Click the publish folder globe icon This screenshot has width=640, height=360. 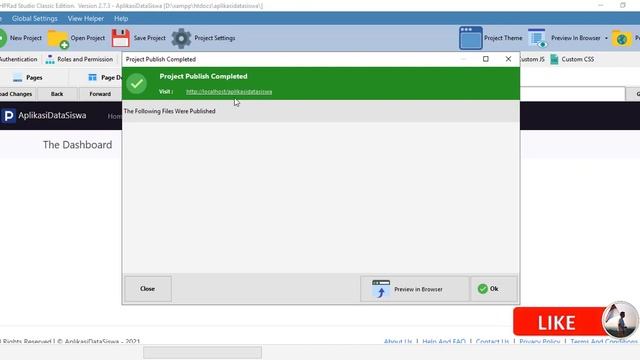pyautogui.click(x=622, y=39)
